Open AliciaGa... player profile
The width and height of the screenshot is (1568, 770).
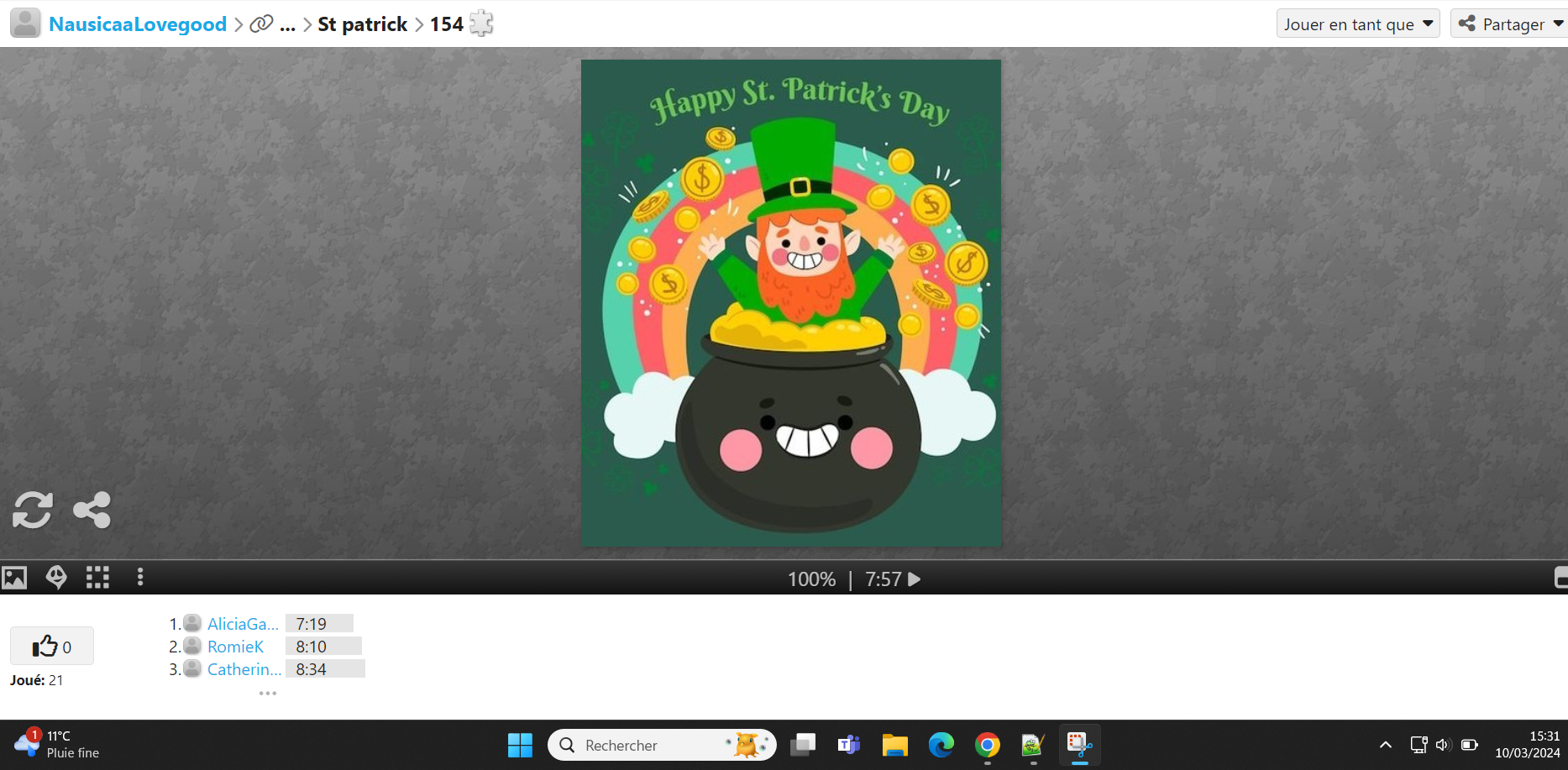coord(243,624)
